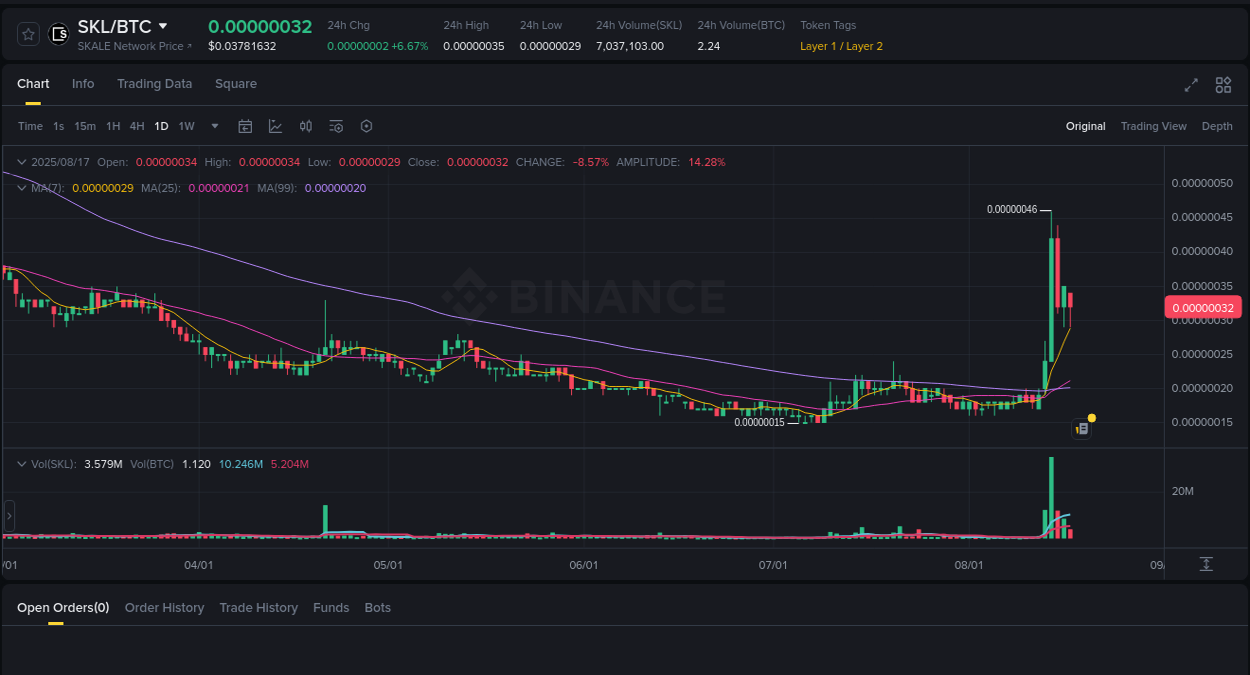
Task: Switch to Trading View chart mode
Action: tap(1153, 126)
